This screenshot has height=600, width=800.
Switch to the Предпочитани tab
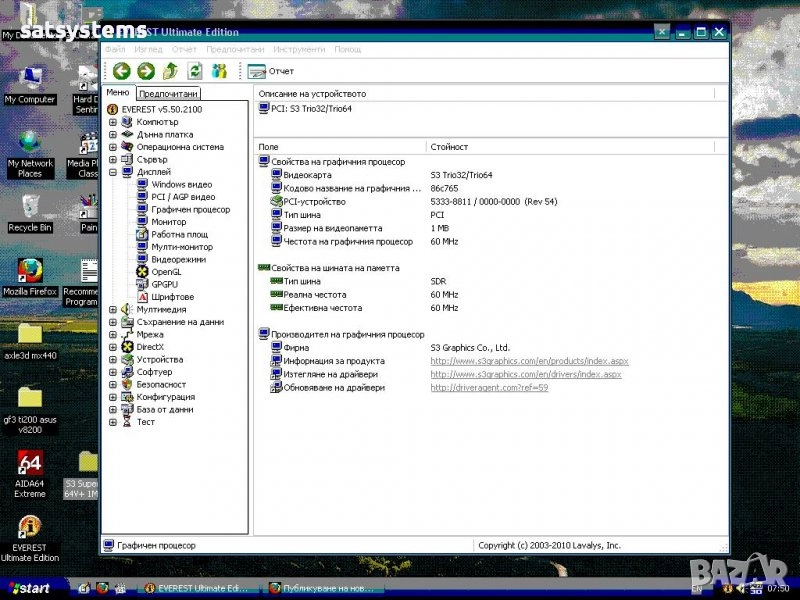click(x=167, y=93)
